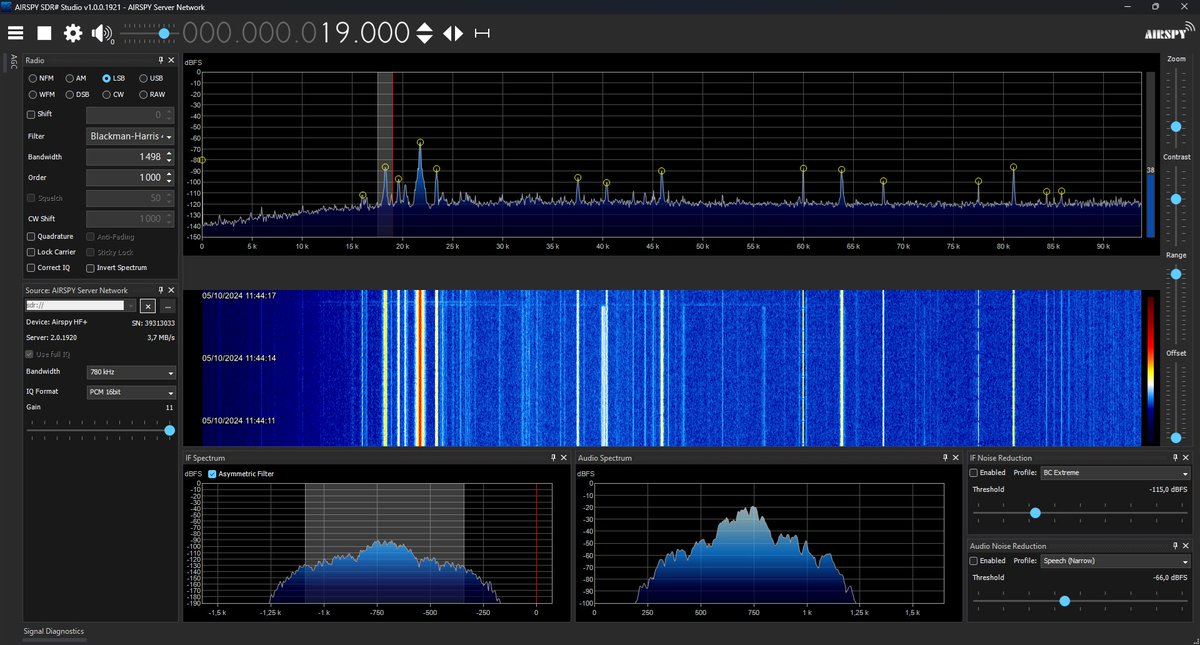Screen dimensions: 1200x645
Task: Open the IQ Format dropdown
Action: click(x=131, y=391)
